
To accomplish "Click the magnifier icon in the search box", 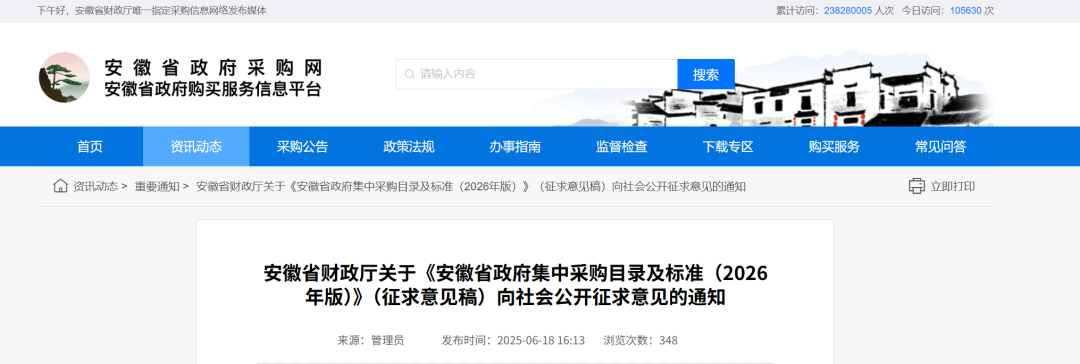I will (x=410, y=74).
